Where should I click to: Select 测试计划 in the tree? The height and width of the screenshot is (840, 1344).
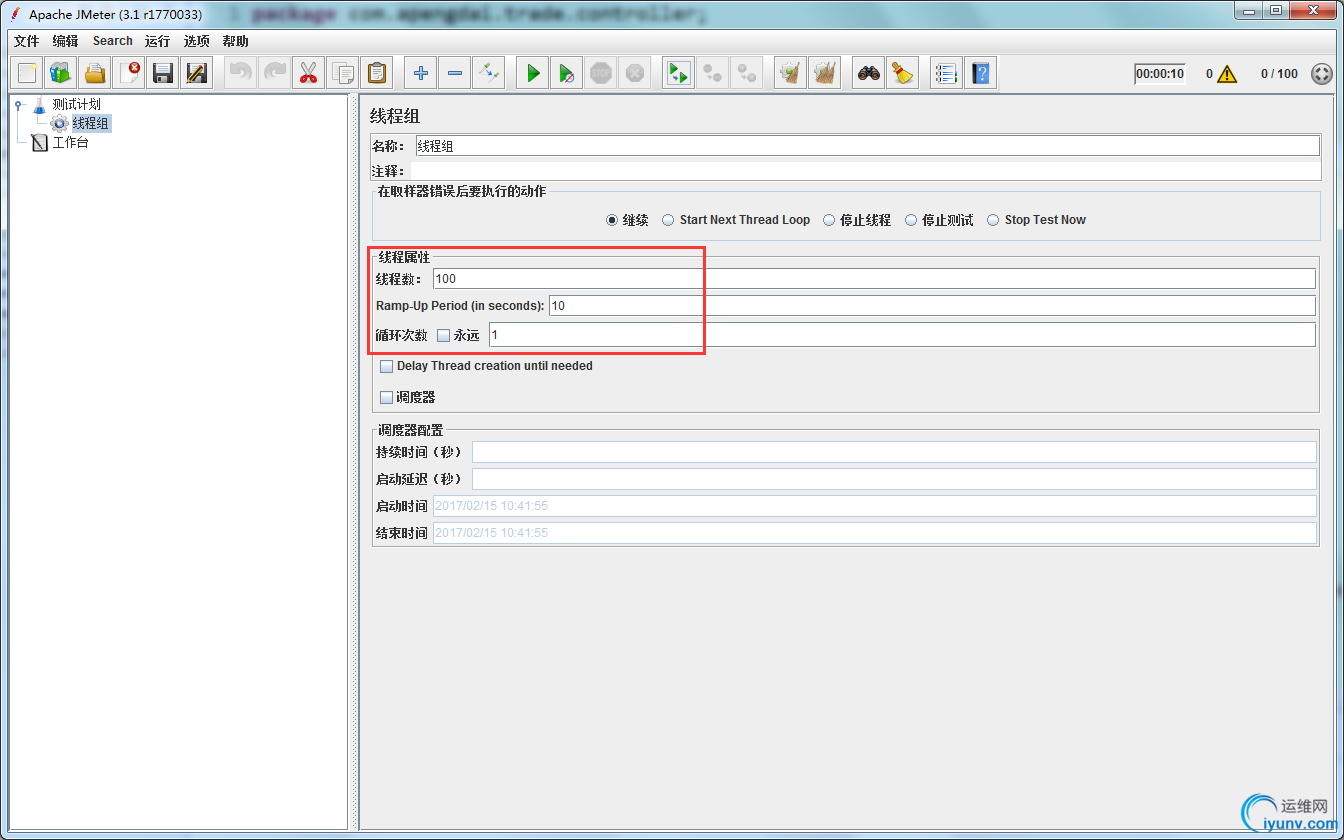[76, 104]
